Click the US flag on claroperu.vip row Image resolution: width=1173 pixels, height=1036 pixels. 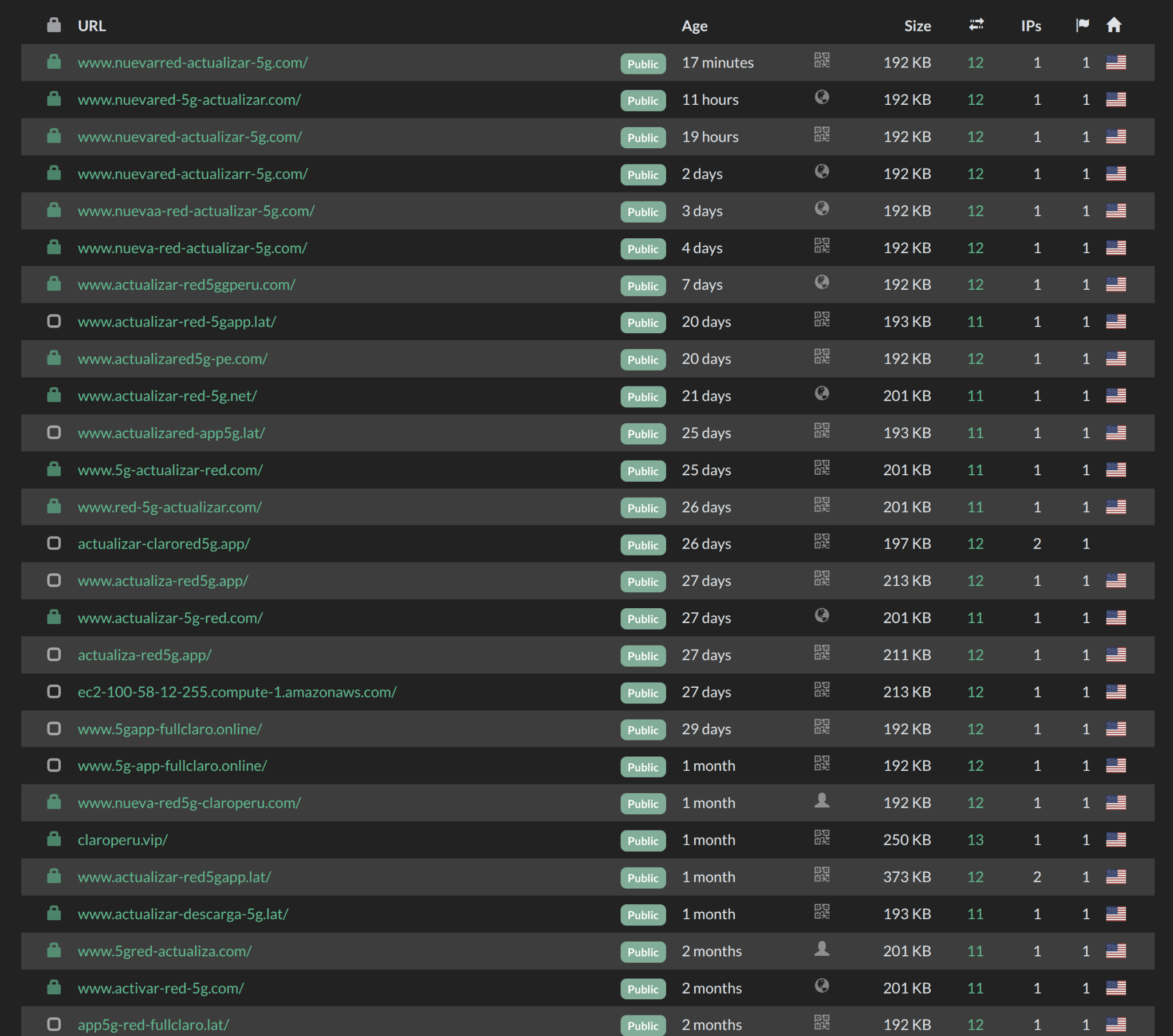pyautogui.click(x=1116, y=840)
